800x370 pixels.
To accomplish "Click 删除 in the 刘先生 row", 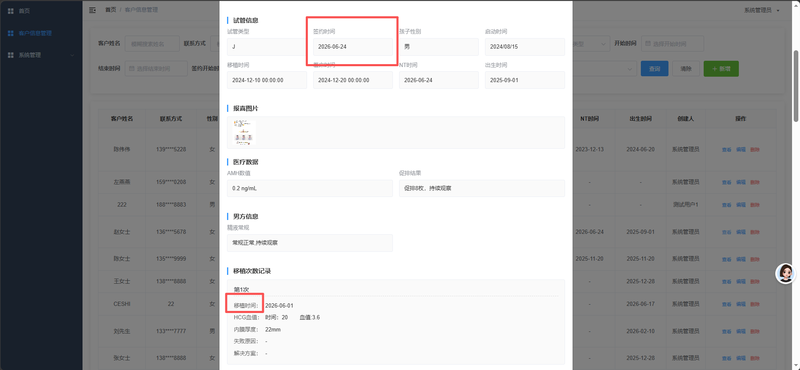I will (x=755, y=331).
